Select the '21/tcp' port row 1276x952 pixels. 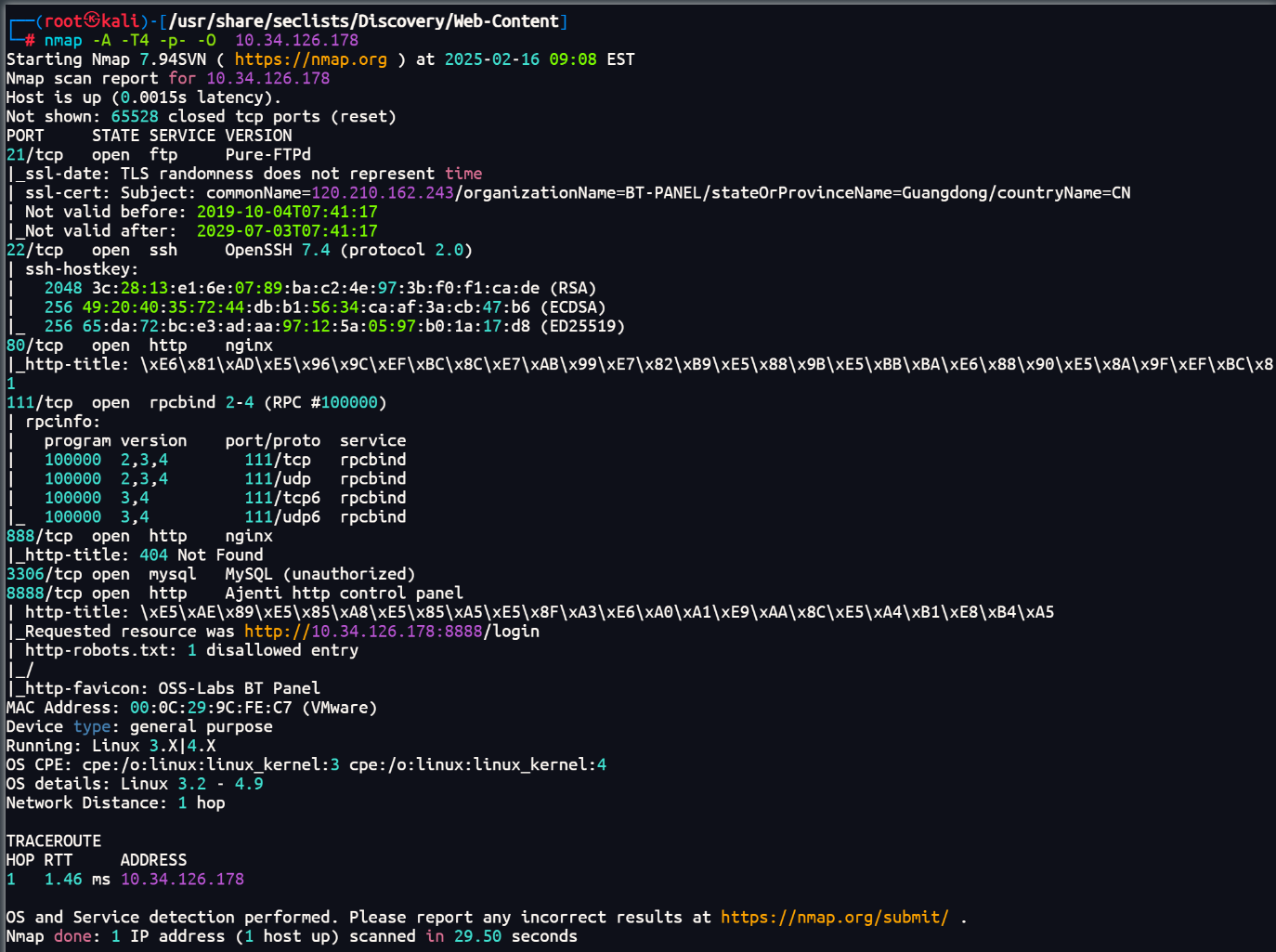[159, 155]
